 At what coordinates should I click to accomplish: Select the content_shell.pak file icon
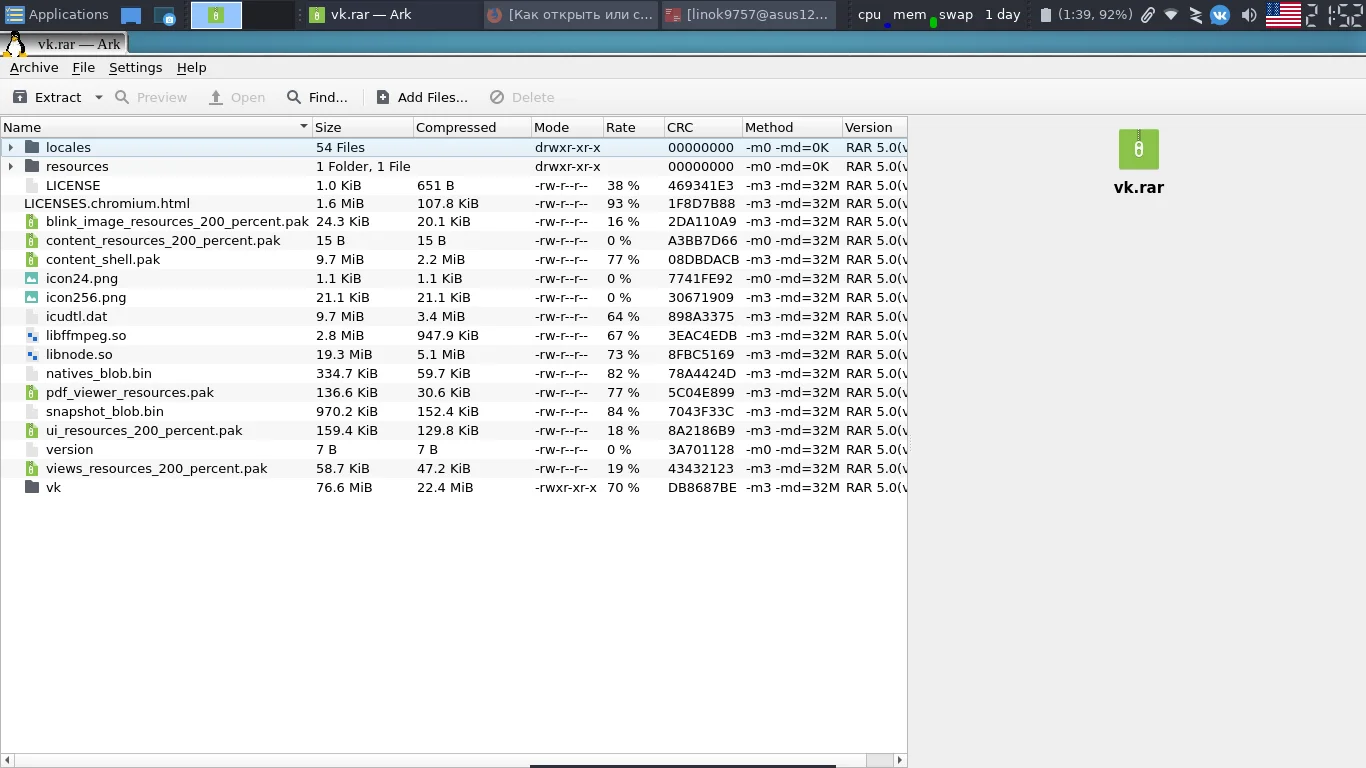32,260
